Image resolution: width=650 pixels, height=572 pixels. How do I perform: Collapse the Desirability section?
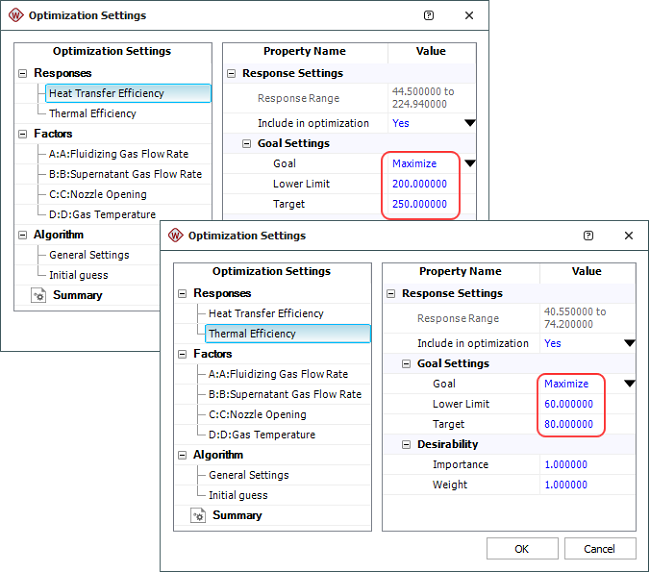pos(408,444)
